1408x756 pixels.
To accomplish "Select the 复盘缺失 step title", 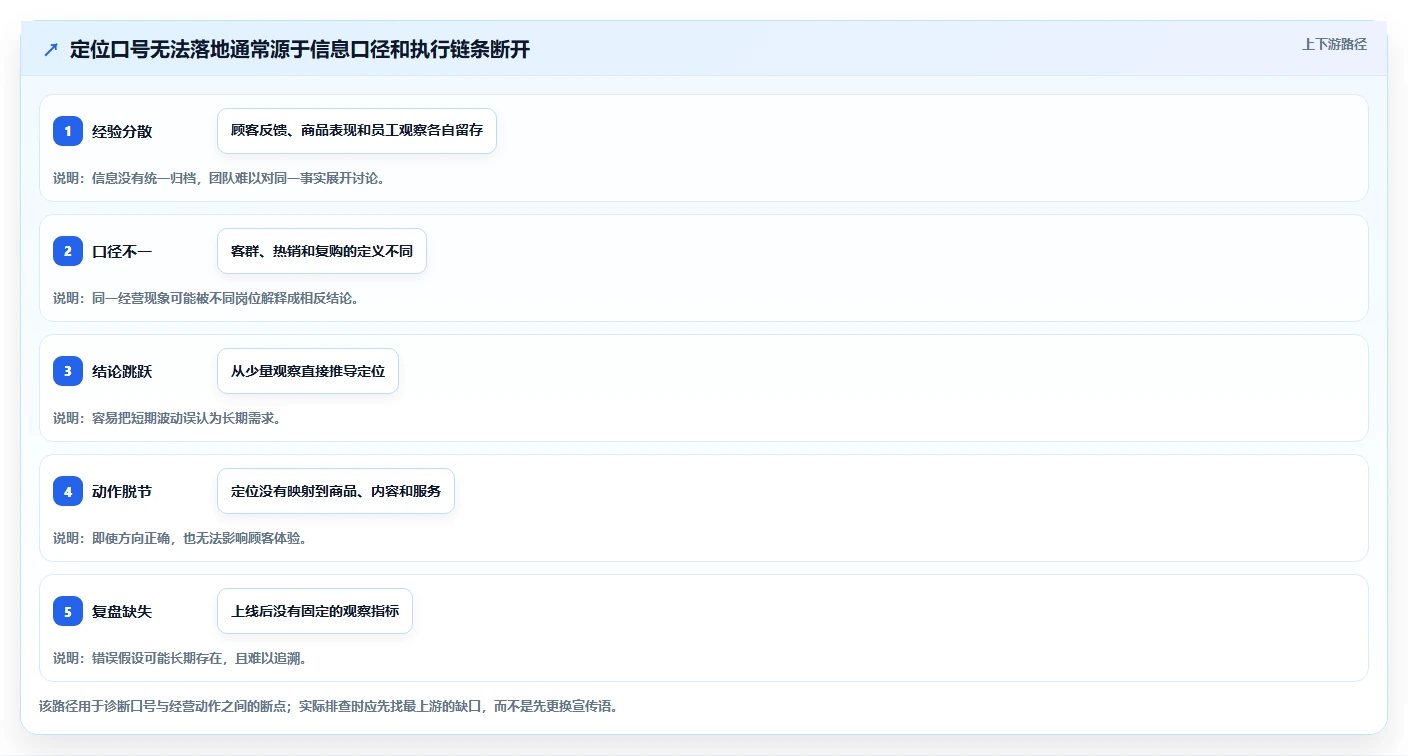I will tap(122, 612).
